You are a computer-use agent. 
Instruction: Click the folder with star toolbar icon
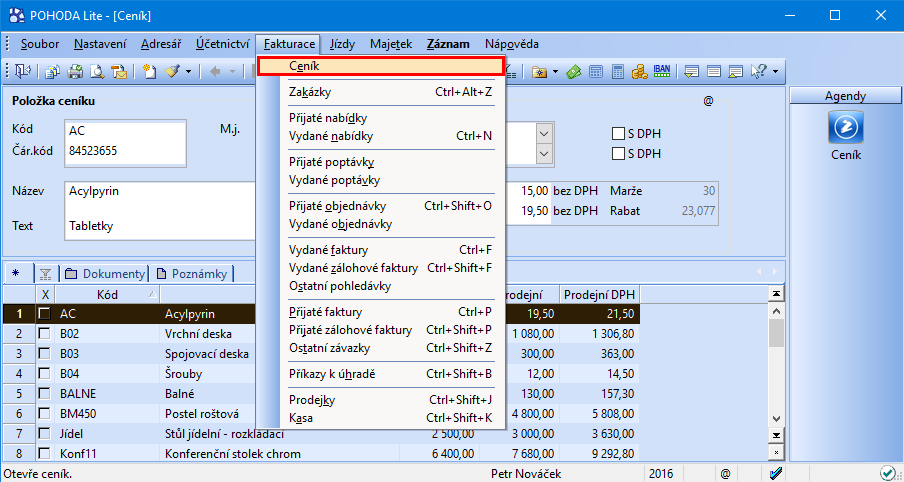coord(540,72)
